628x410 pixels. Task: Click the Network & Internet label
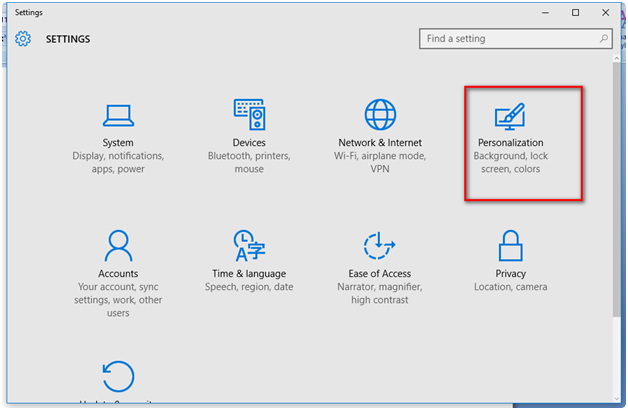[380, 143]
